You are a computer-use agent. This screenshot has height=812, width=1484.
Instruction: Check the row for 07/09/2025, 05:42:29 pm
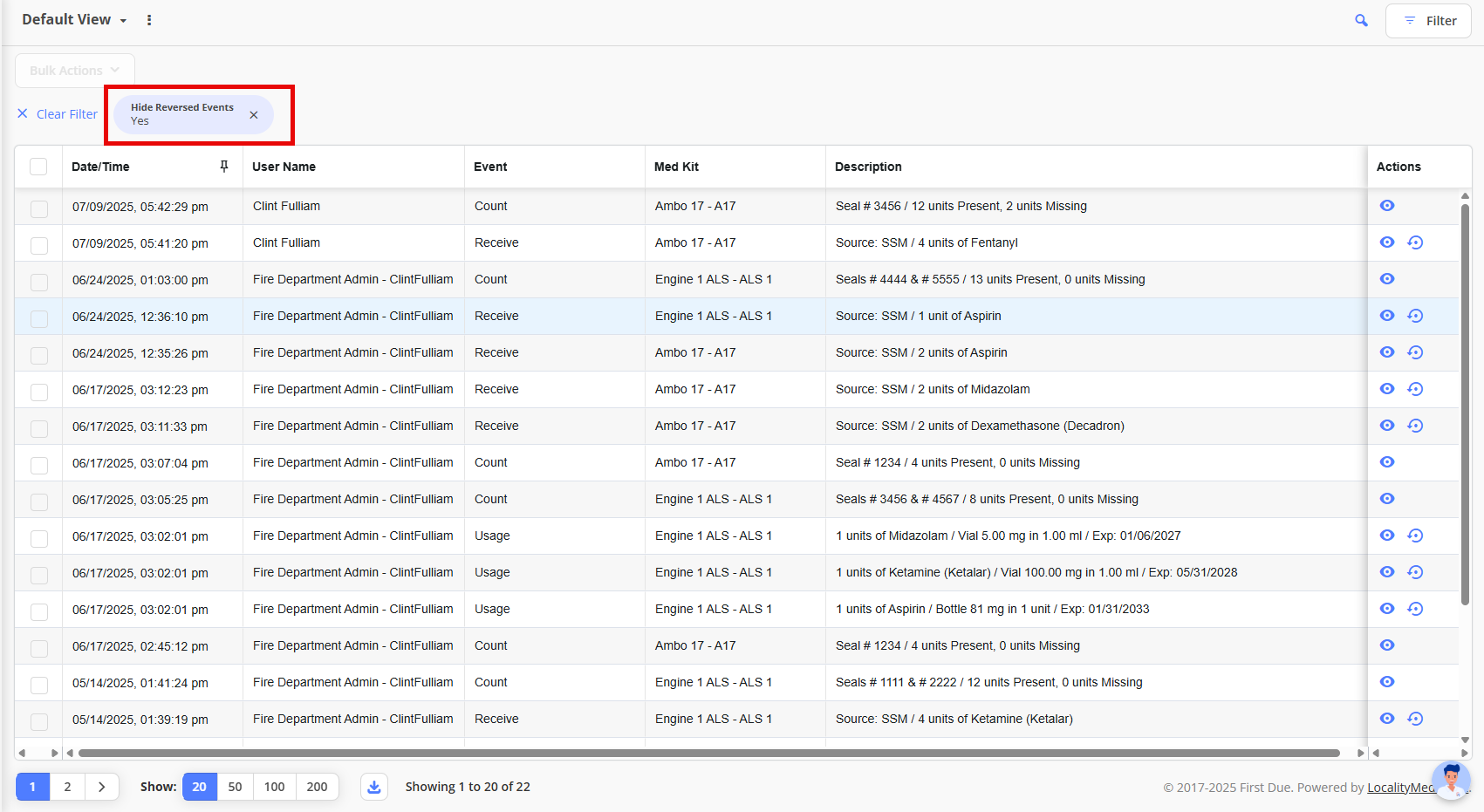pos(39,209)
